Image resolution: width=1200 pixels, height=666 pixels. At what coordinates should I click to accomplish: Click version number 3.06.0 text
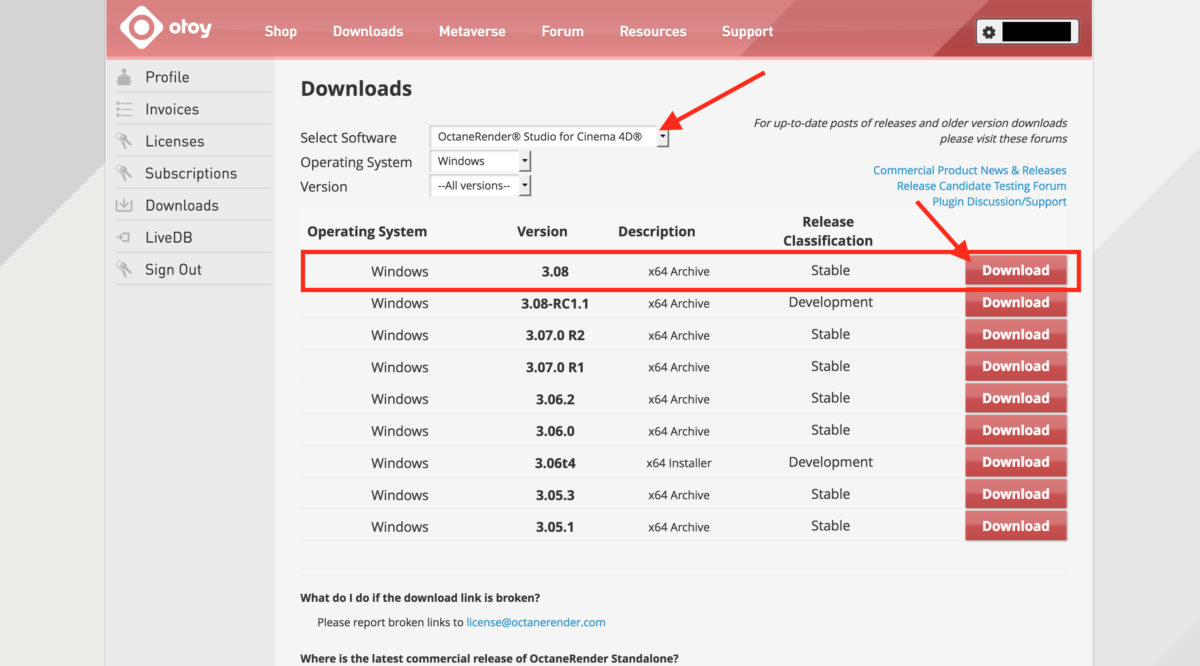pos(555,431)
